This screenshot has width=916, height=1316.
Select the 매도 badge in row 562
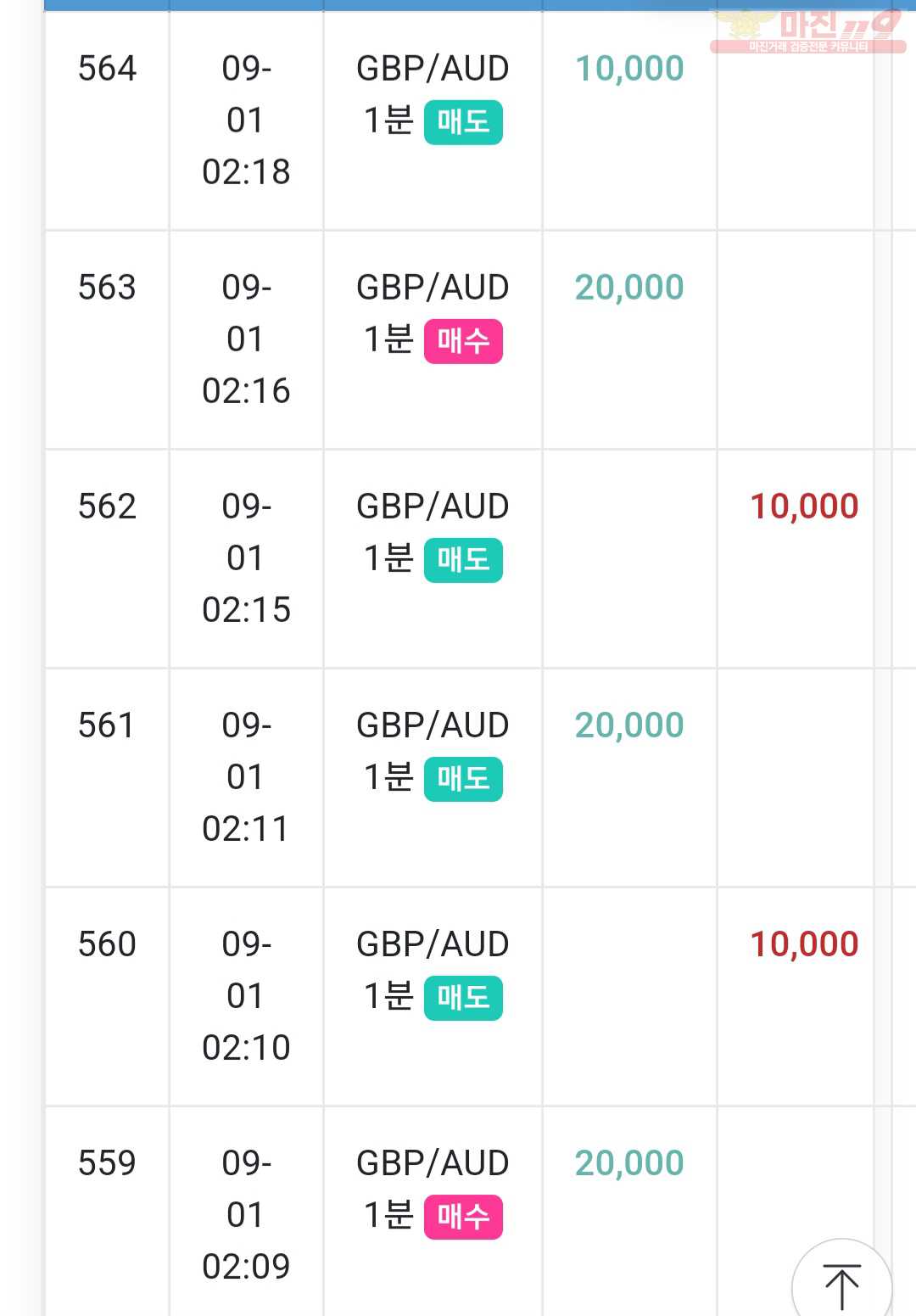point(463,560)
